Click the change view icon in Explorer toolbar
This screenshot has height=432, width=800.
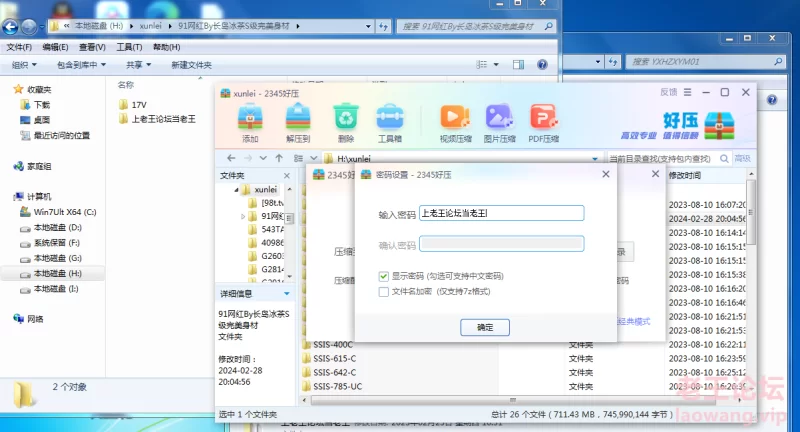[x=481, y=64]
